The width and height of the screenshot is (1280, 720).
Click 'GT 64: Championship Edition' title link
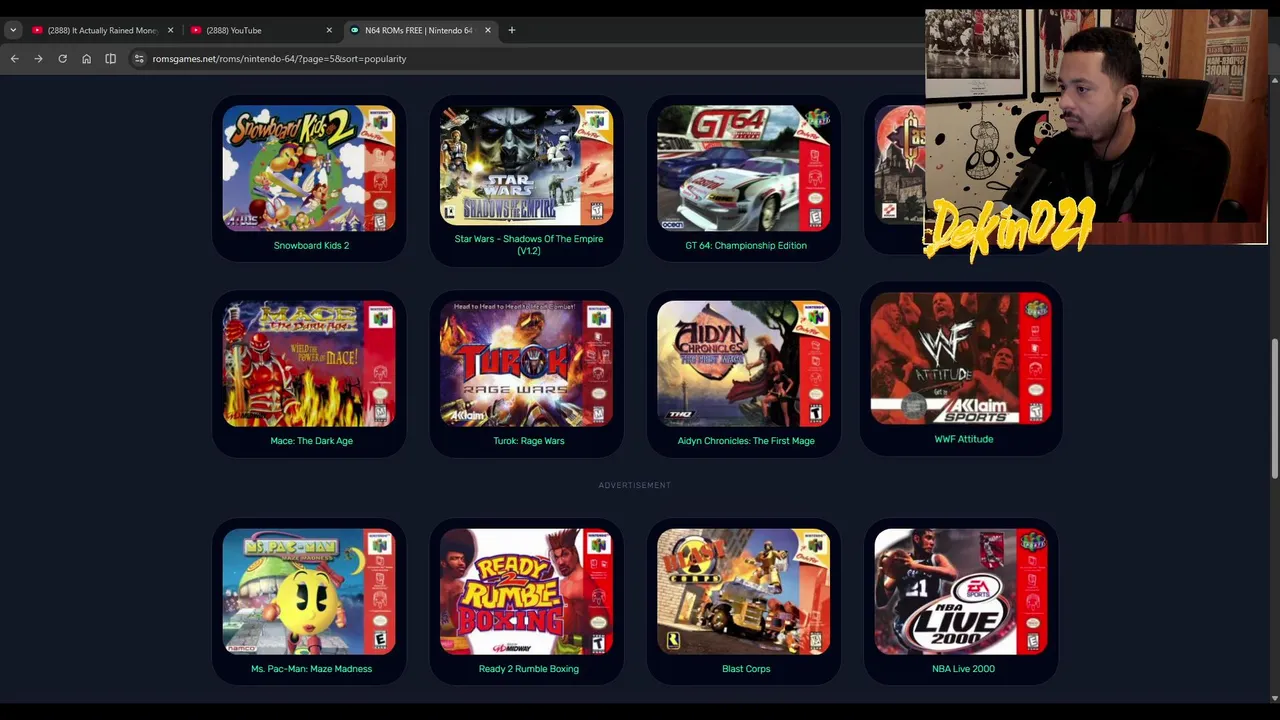(x=746, y=245)
